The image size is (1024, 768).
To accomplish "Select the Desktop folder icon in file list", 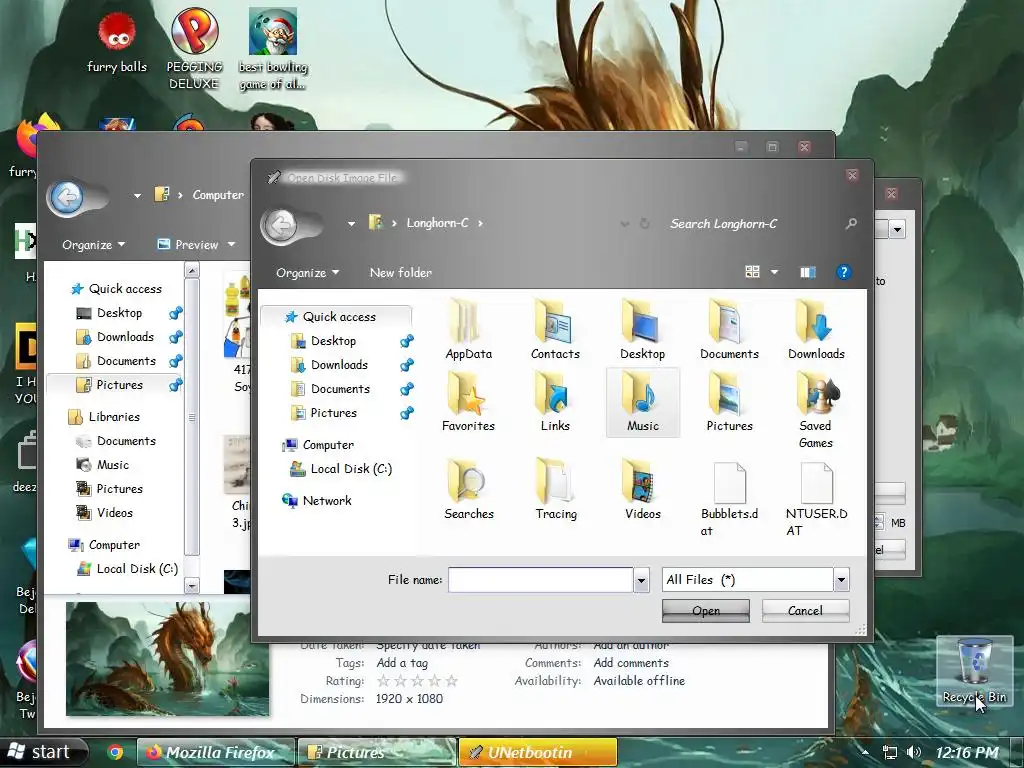I will click(x=643, y=330).
